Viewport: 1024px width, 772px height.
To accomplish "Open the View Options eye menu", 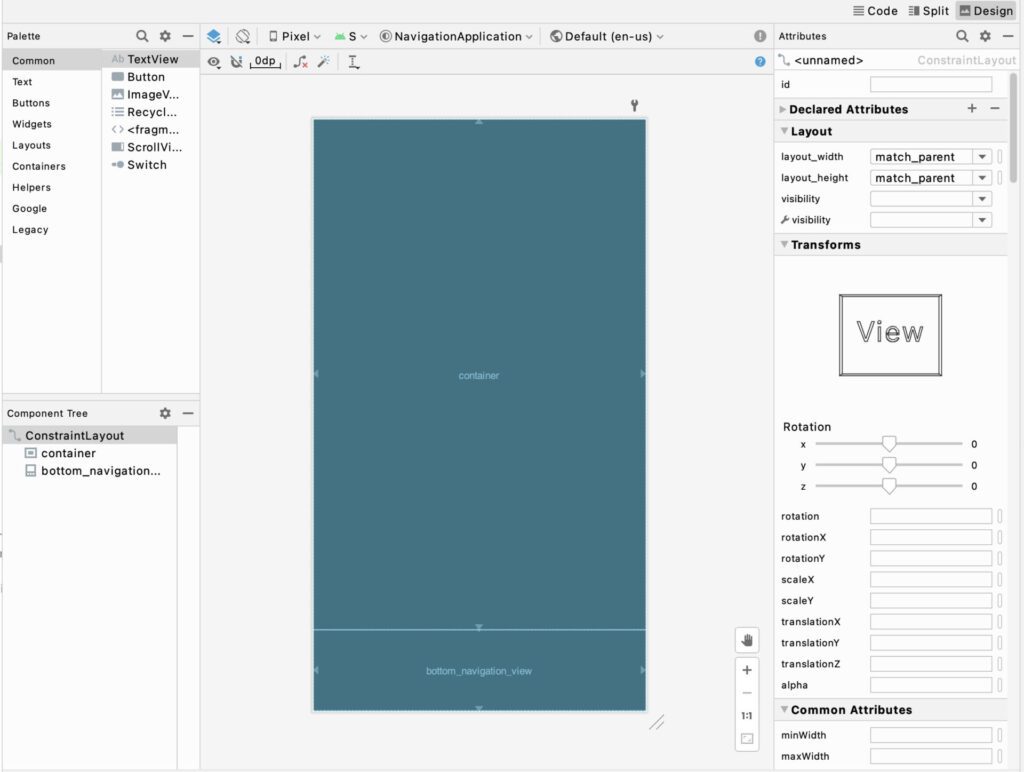I will tap(214, 61).
